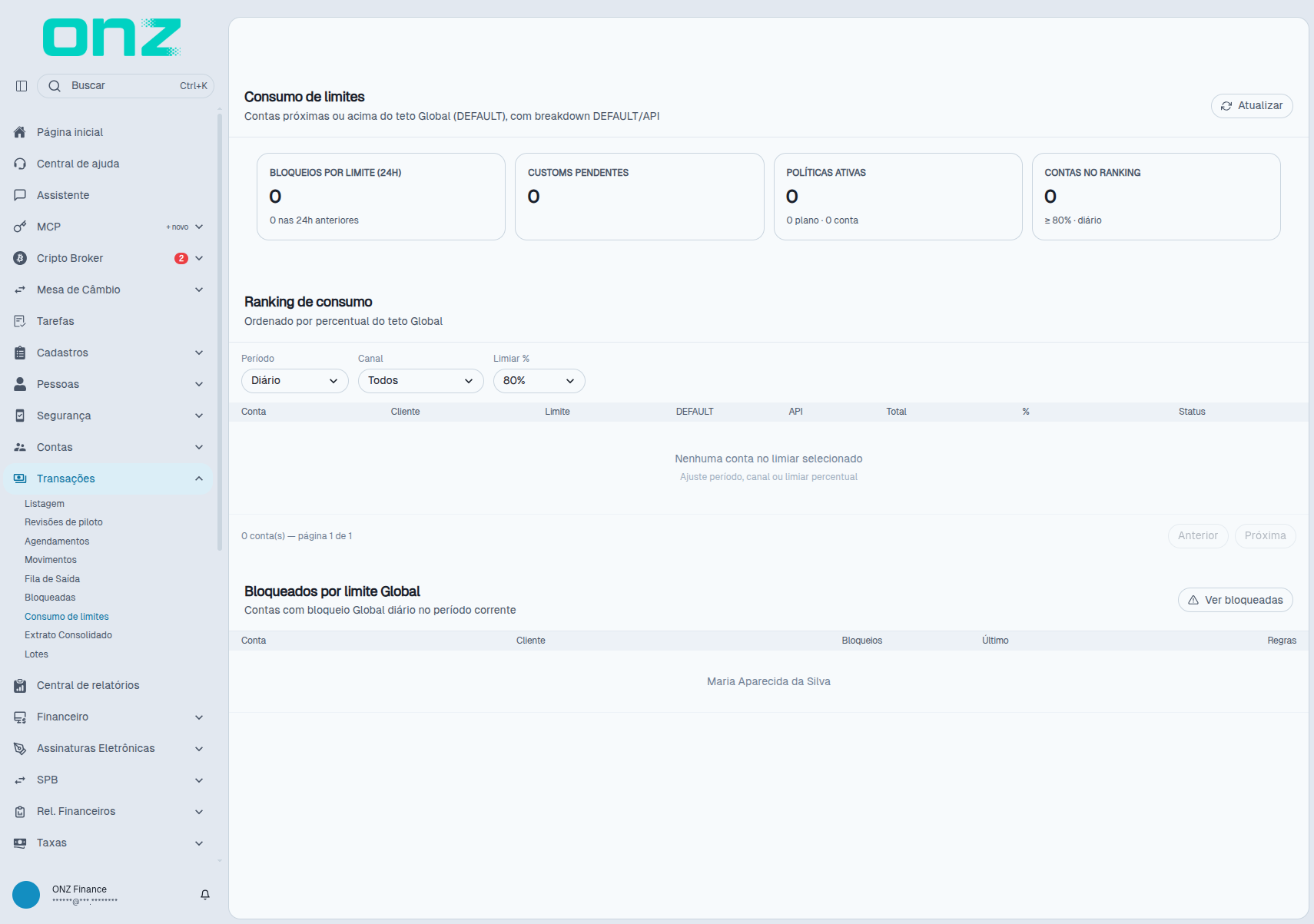
Task: Open the Canal dropdown showing Todos
Action: click(x=421, y=381)
